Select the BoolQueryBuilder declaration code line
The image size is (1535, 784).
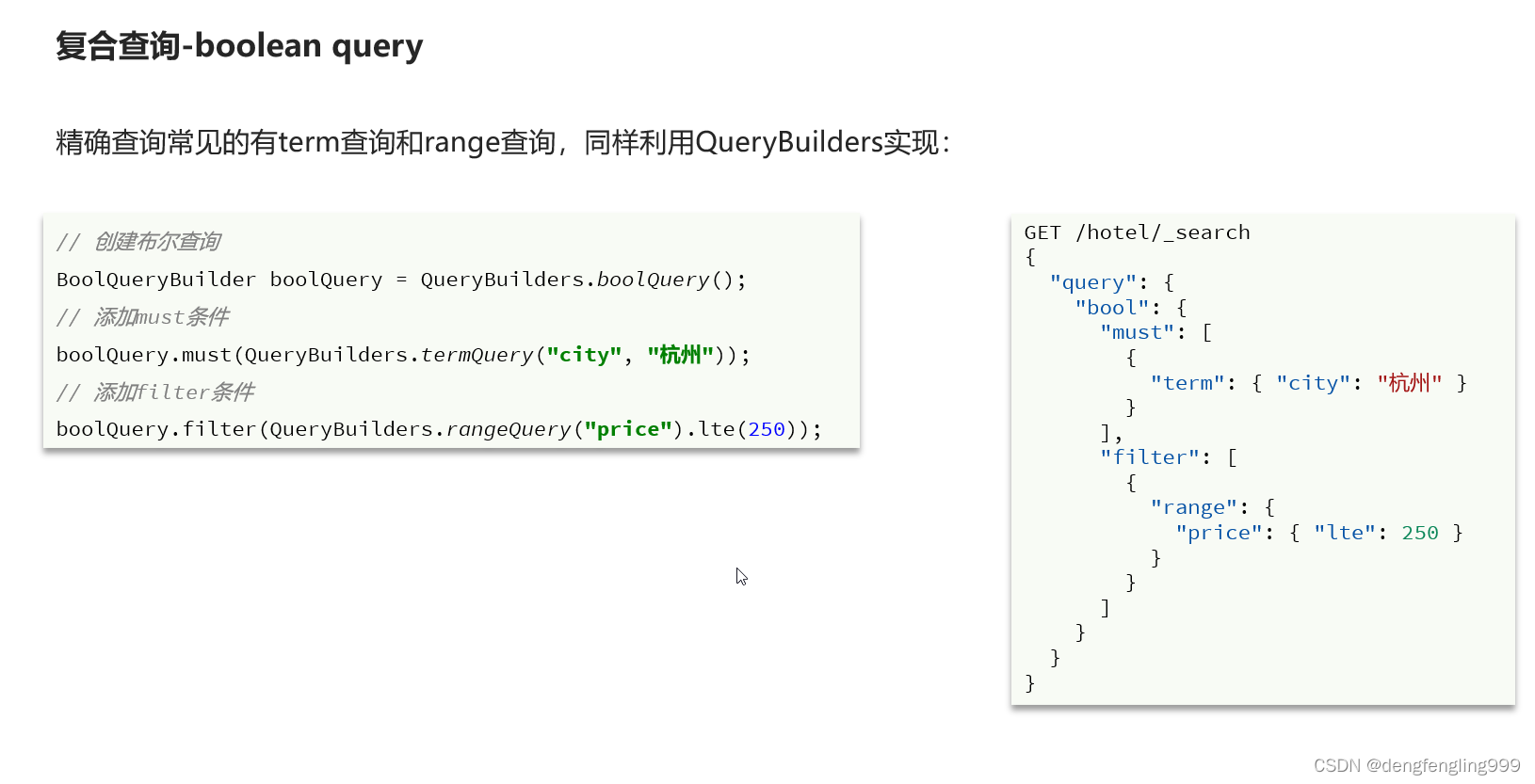coord(401,280)
